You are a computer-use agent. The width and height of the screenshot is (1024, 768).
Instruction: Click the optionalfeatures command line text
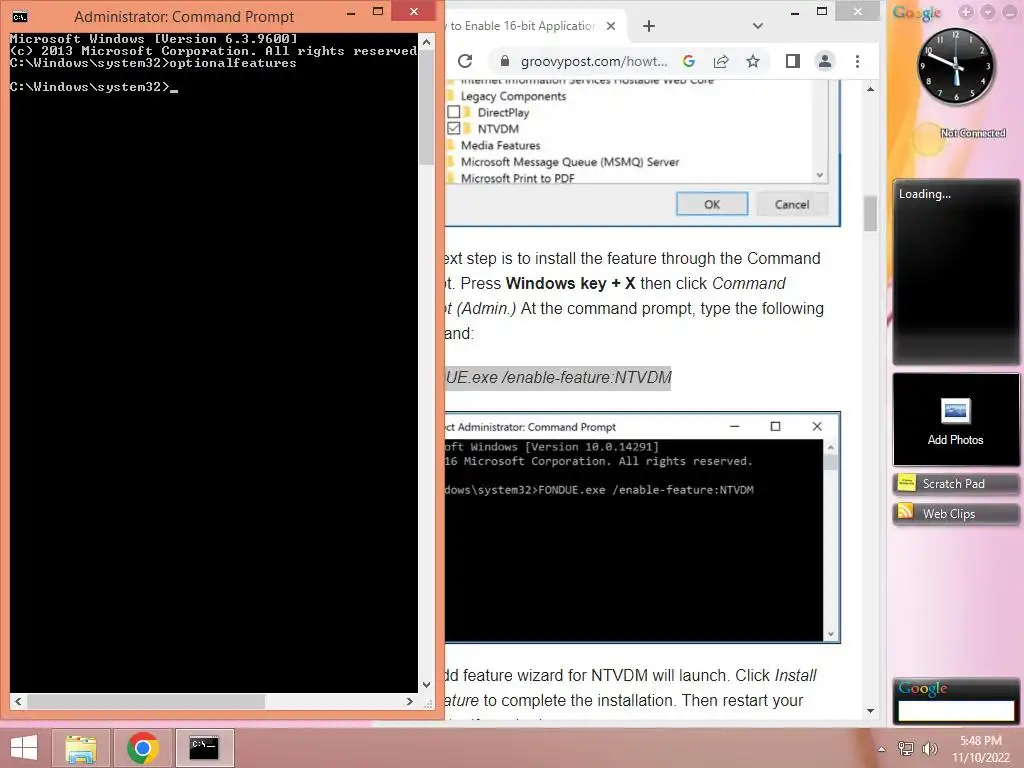coord(232,63)
